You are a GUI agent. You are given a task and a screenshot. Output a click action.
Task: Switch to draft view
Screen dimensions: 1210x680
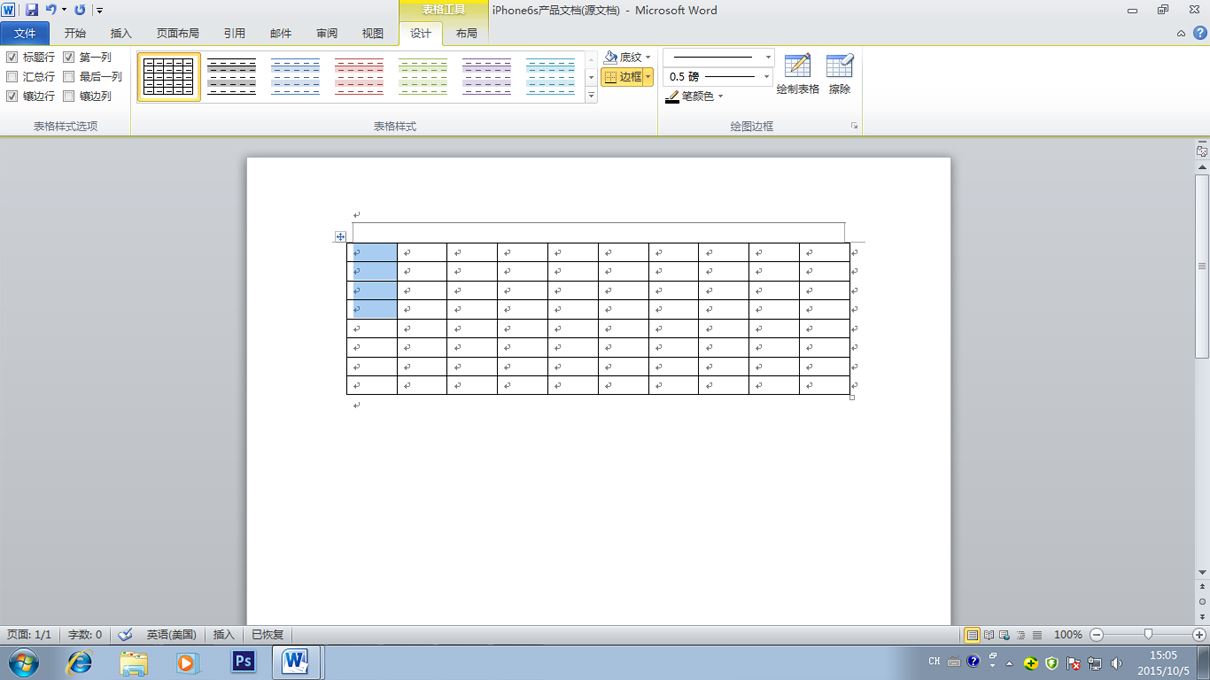[1037, 635]
